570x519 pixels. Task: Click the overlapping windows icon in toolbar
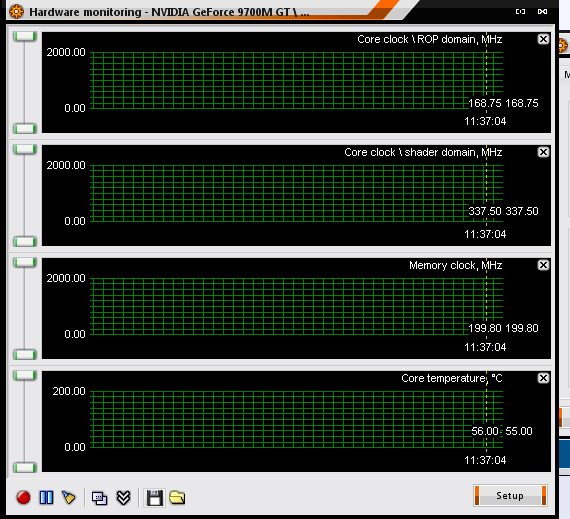99,498
